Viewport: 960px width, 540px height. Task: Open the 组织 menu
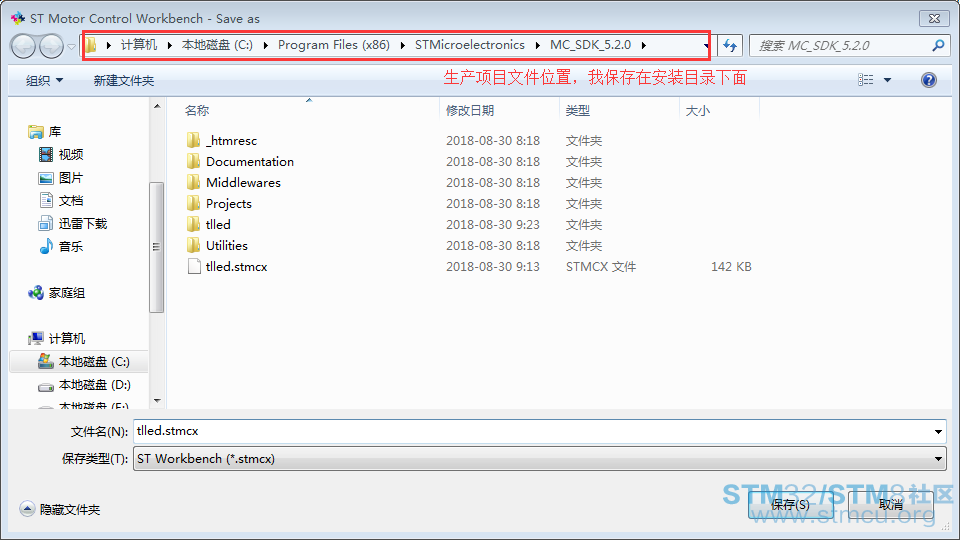tap(44, 80)
